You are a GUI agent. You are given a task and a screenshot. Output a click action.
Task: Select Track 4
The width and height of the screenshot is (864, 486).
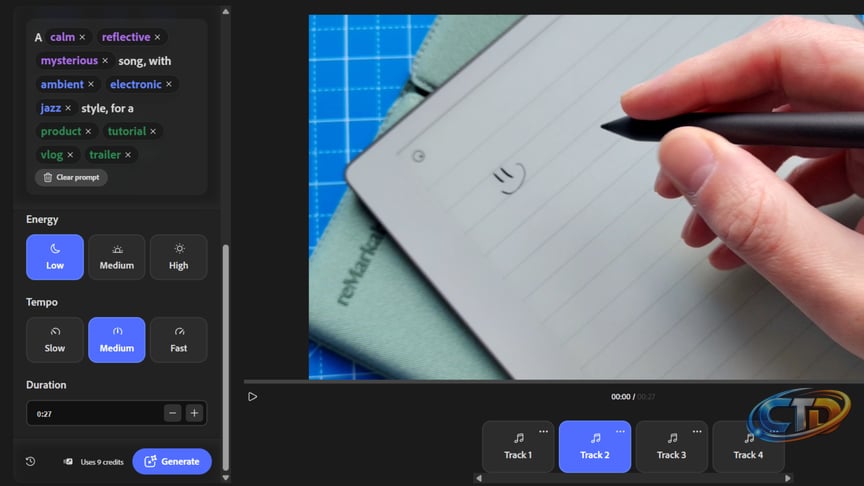click(748, 447)
